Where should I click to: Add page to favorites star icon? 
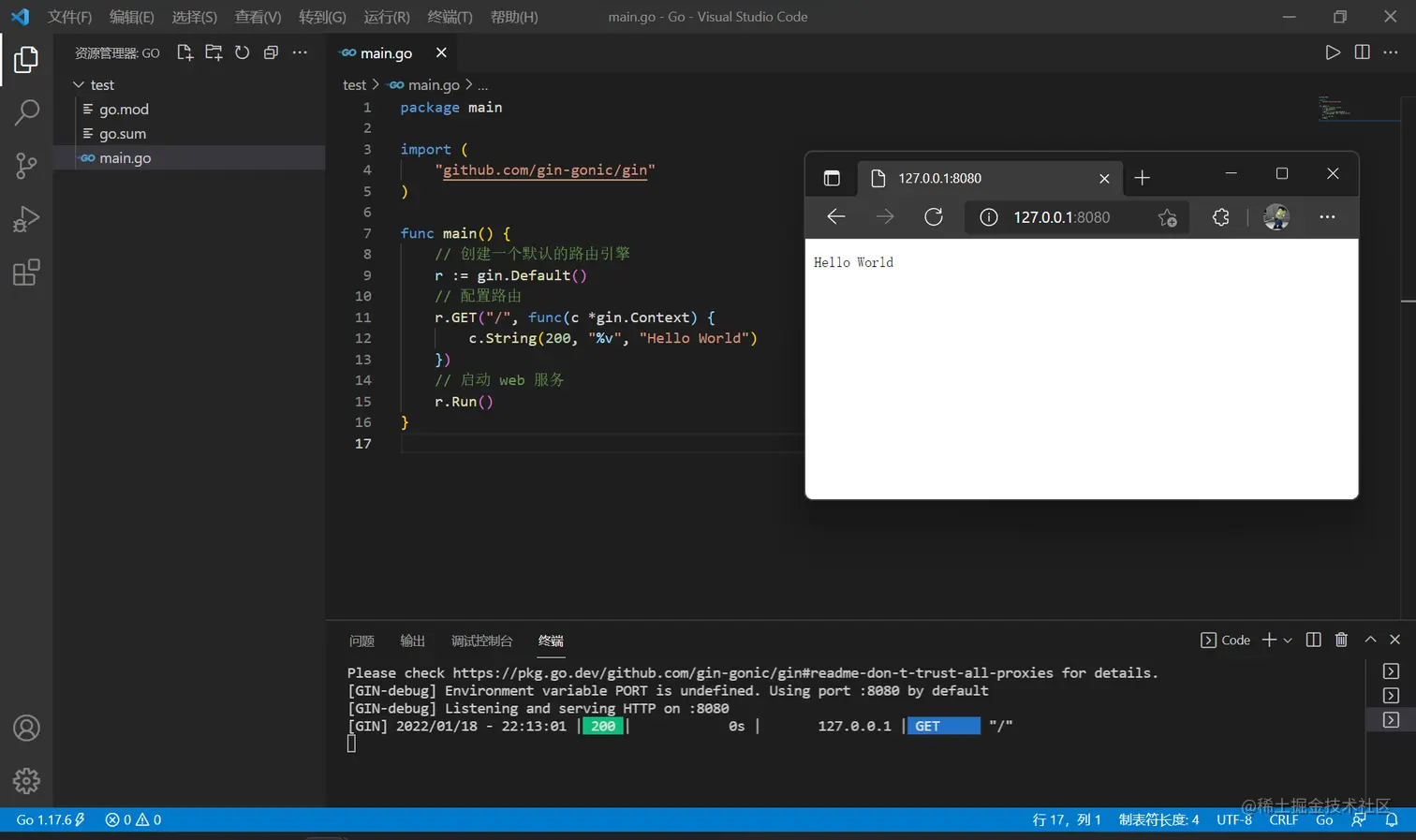coord(1167,217)
